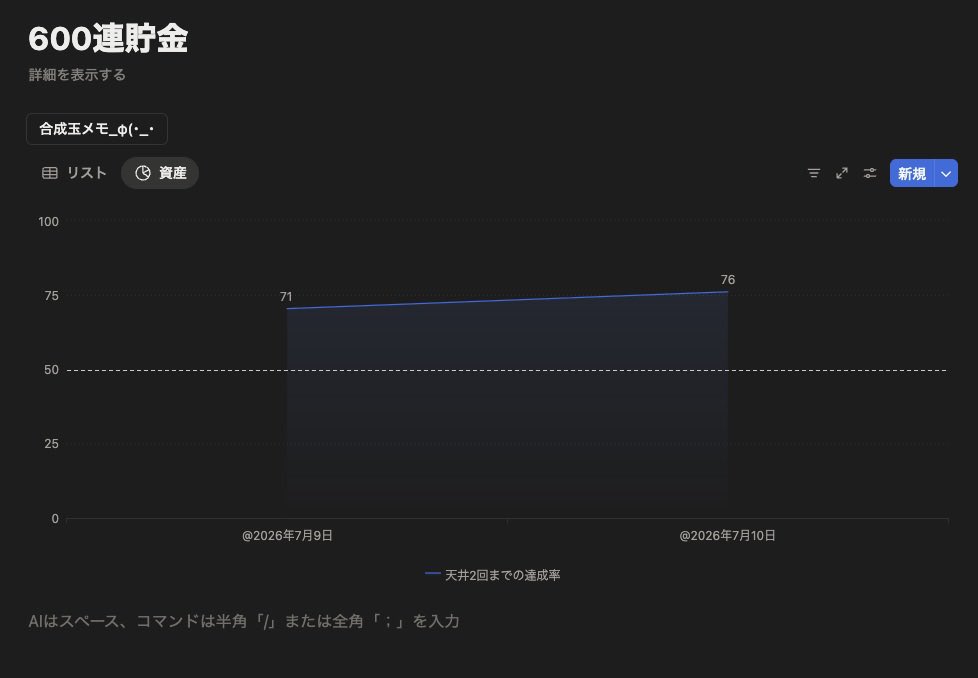Open 合成玉メモ linked page button
This screenshot has width=978, height=678.
coord(97,129)
